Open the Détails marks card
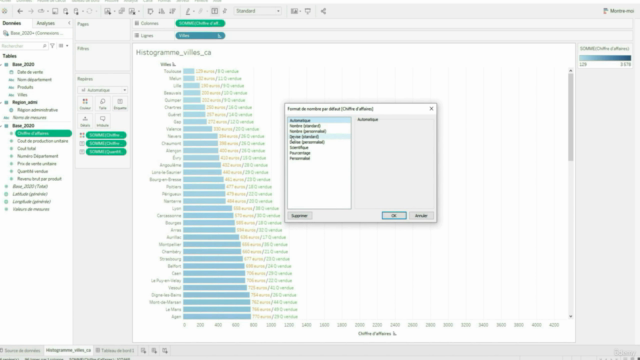The image size is (640, 360). 85,121
